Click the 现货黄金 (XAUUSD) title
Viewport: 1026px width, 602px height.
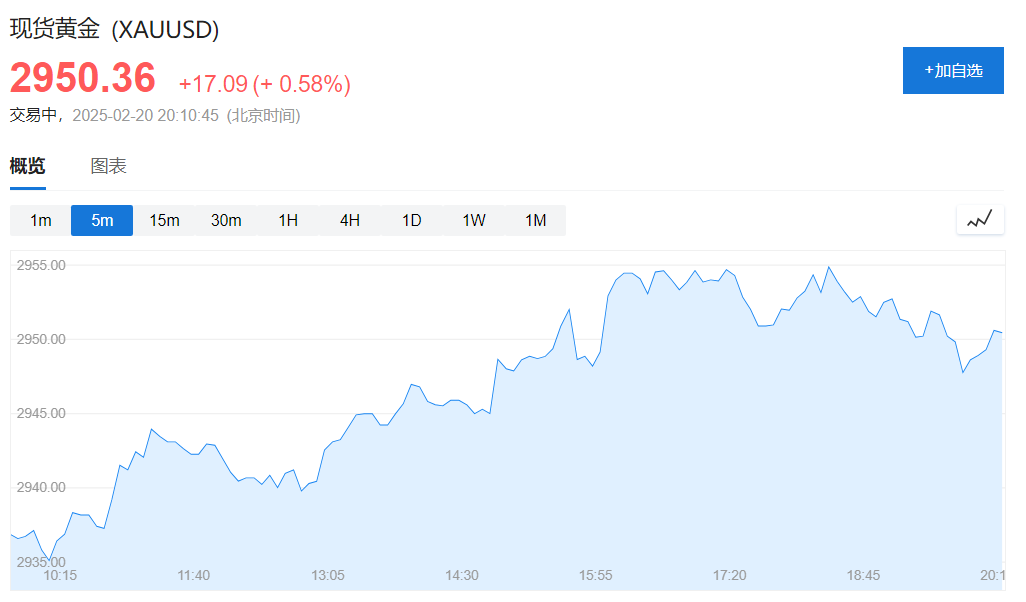115,30
